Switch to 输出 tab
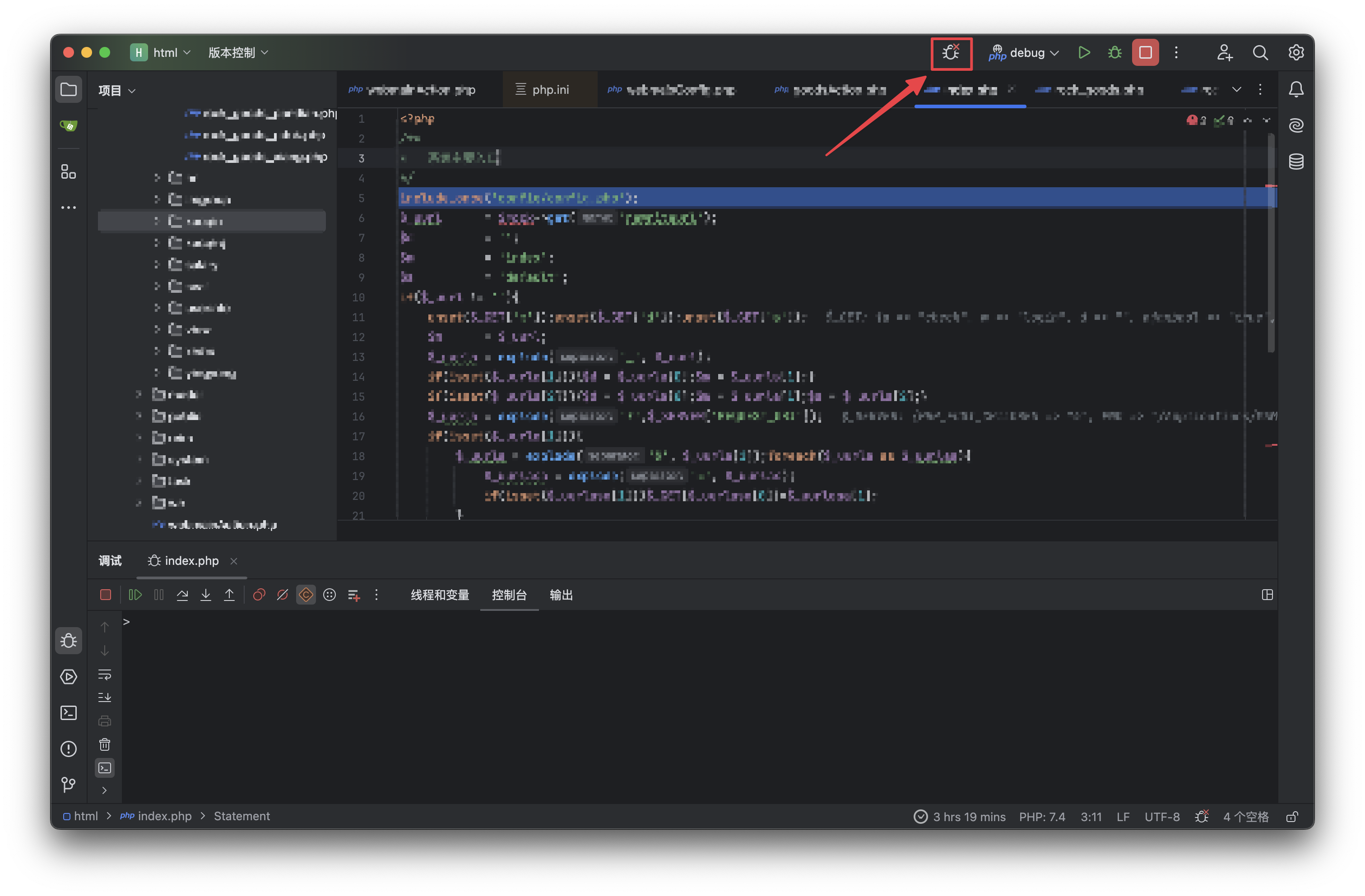The height and width of the screenshot is (896, 1365). point(562,595)
